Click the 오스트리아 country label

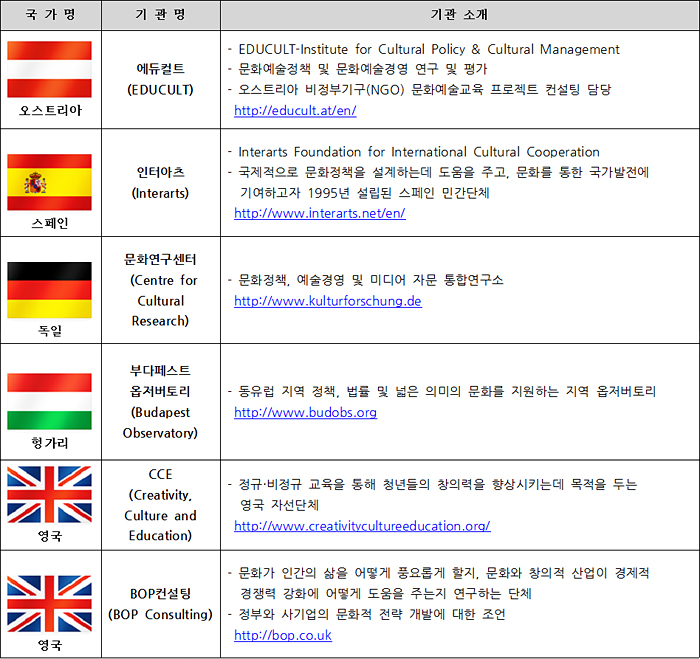pos(50,110)
